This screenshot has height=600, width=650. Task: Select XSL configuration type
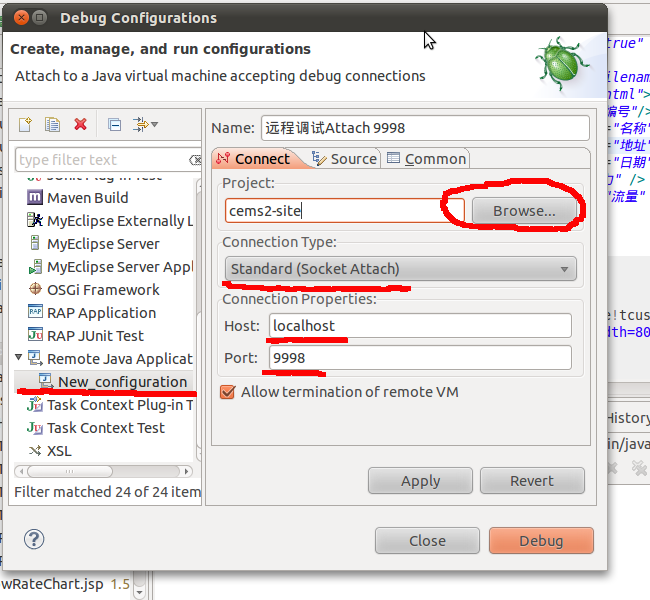59,451
